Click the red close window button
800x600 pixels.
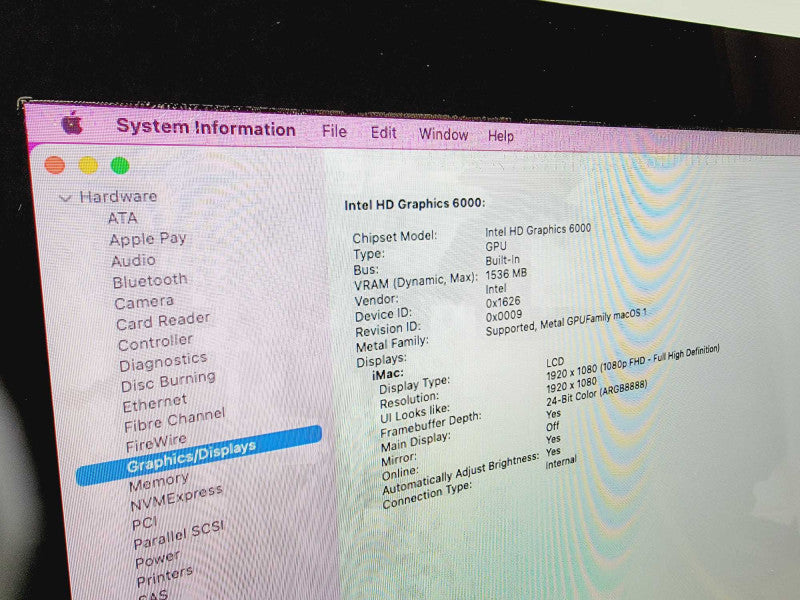pos(55,165)
